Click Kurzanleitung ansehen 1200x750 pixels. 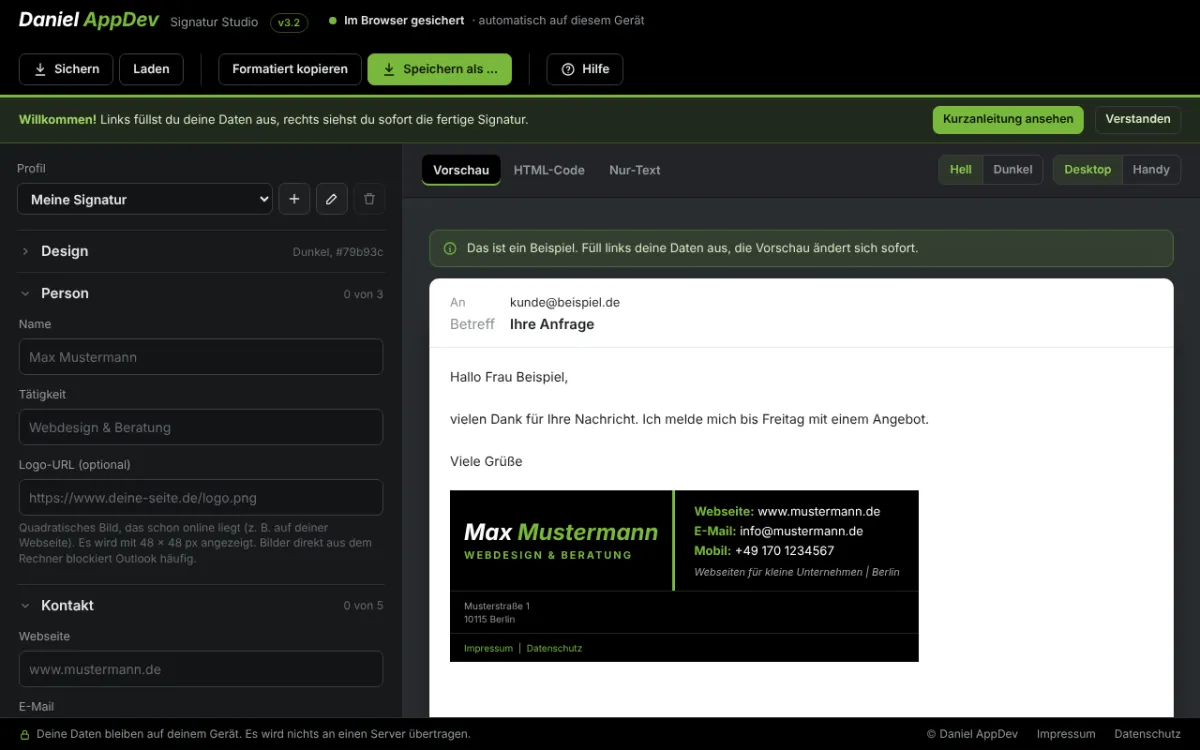1008,119
